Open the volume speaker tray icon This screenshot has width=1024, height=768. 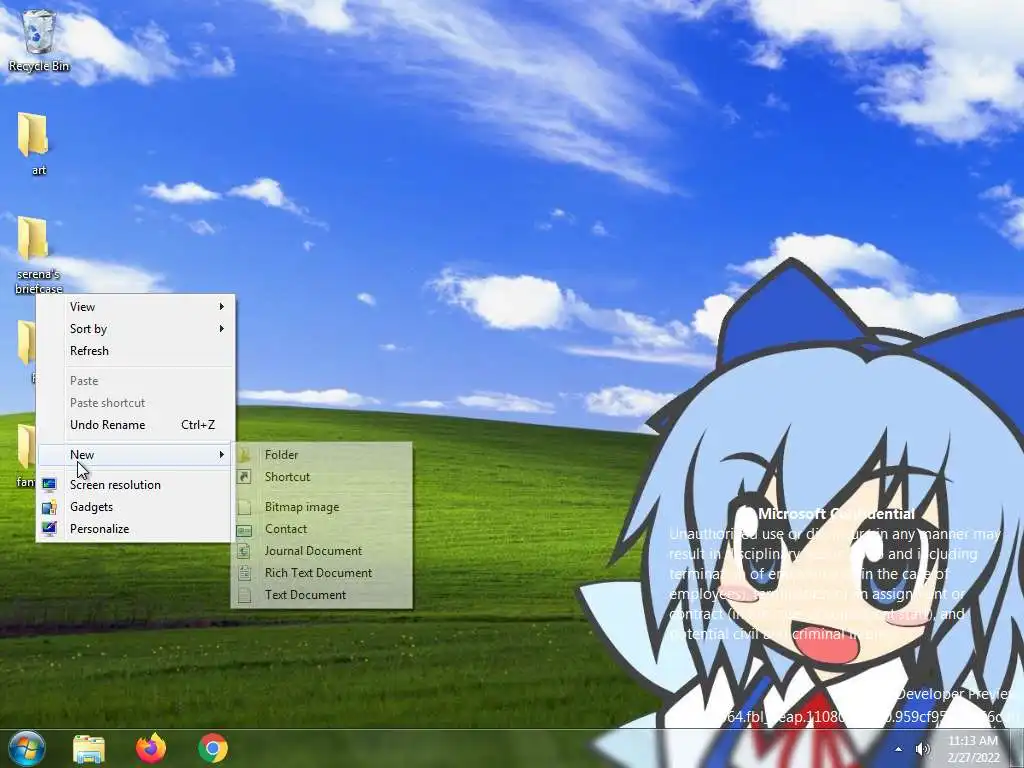[x=923, y=749]
